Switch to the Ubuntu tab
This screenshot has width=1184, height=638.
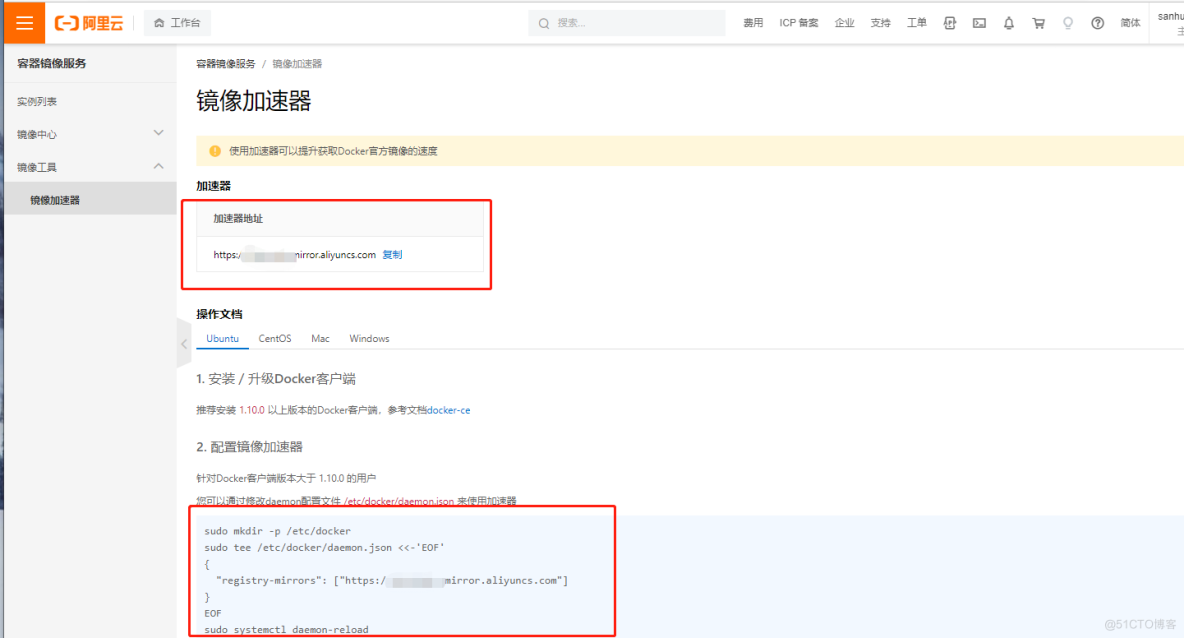point(223,338)
